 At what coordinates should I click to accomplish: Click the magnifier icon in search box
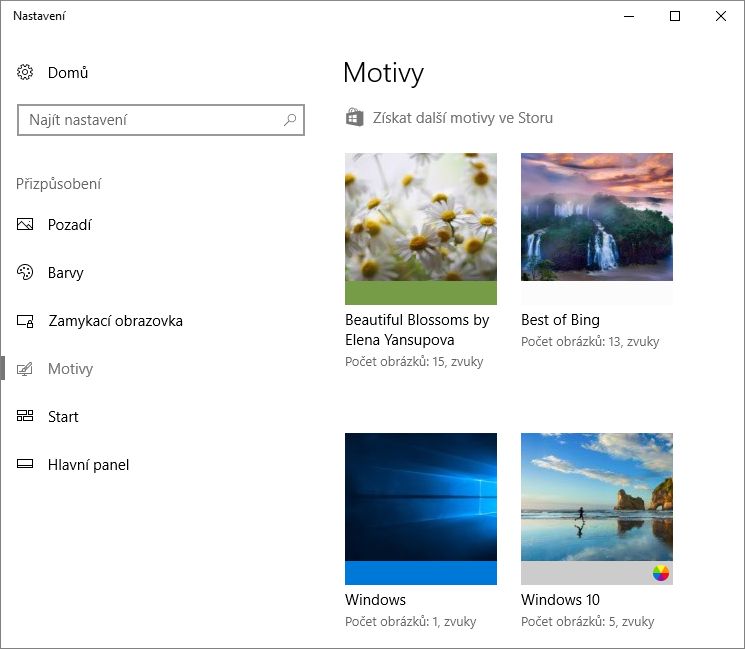290,120
